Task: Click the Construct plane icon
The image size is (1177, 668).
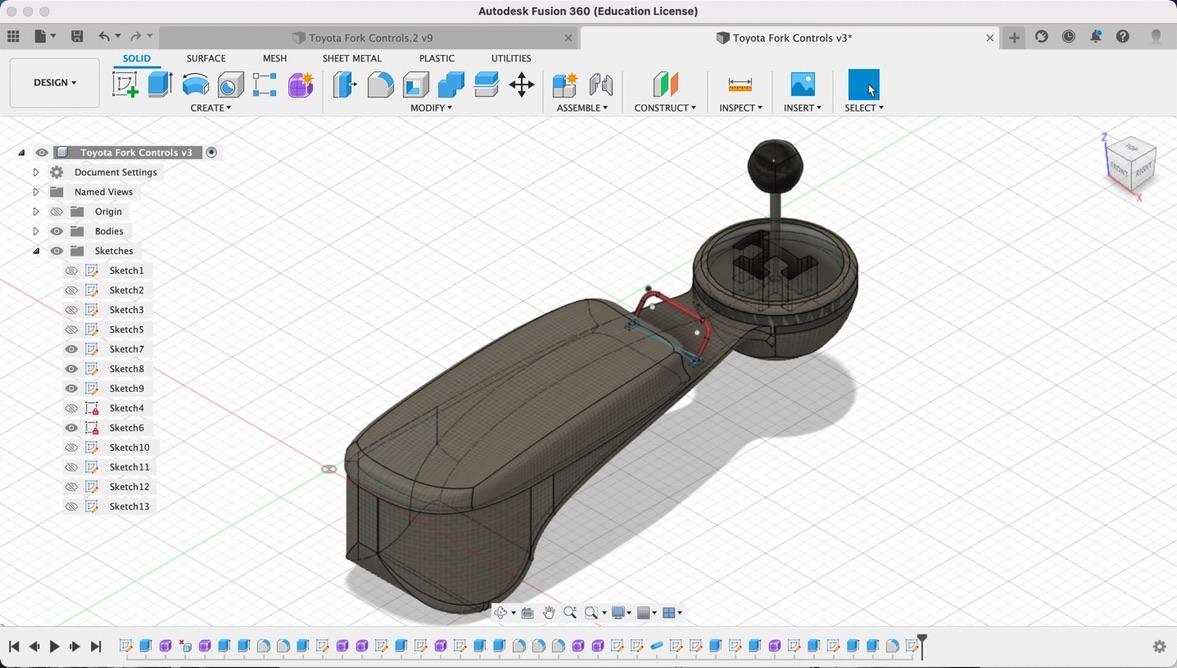Action: [x=665, y=85]
